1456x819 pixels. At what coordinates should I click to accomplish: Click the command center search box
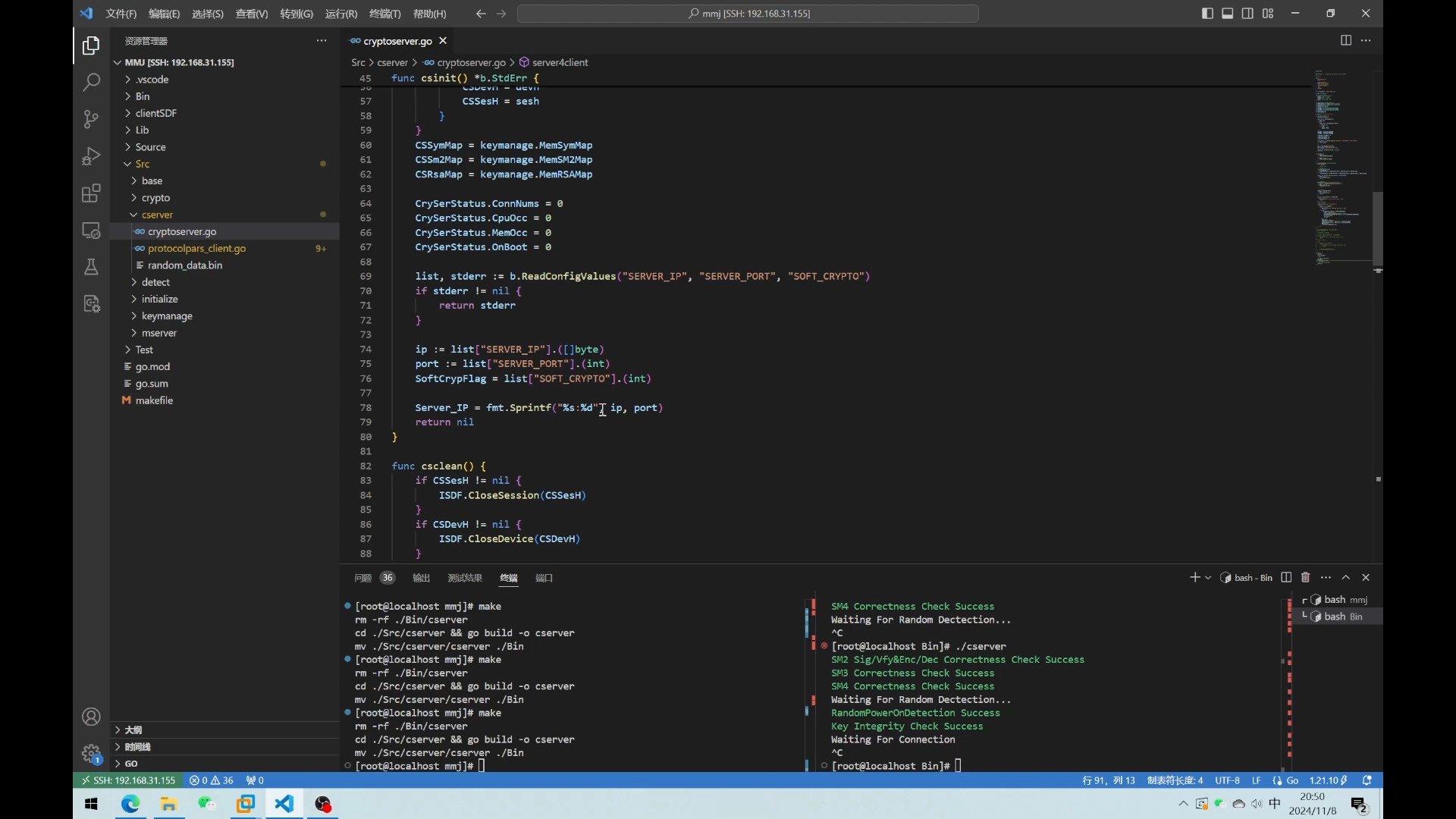point(748,14)
